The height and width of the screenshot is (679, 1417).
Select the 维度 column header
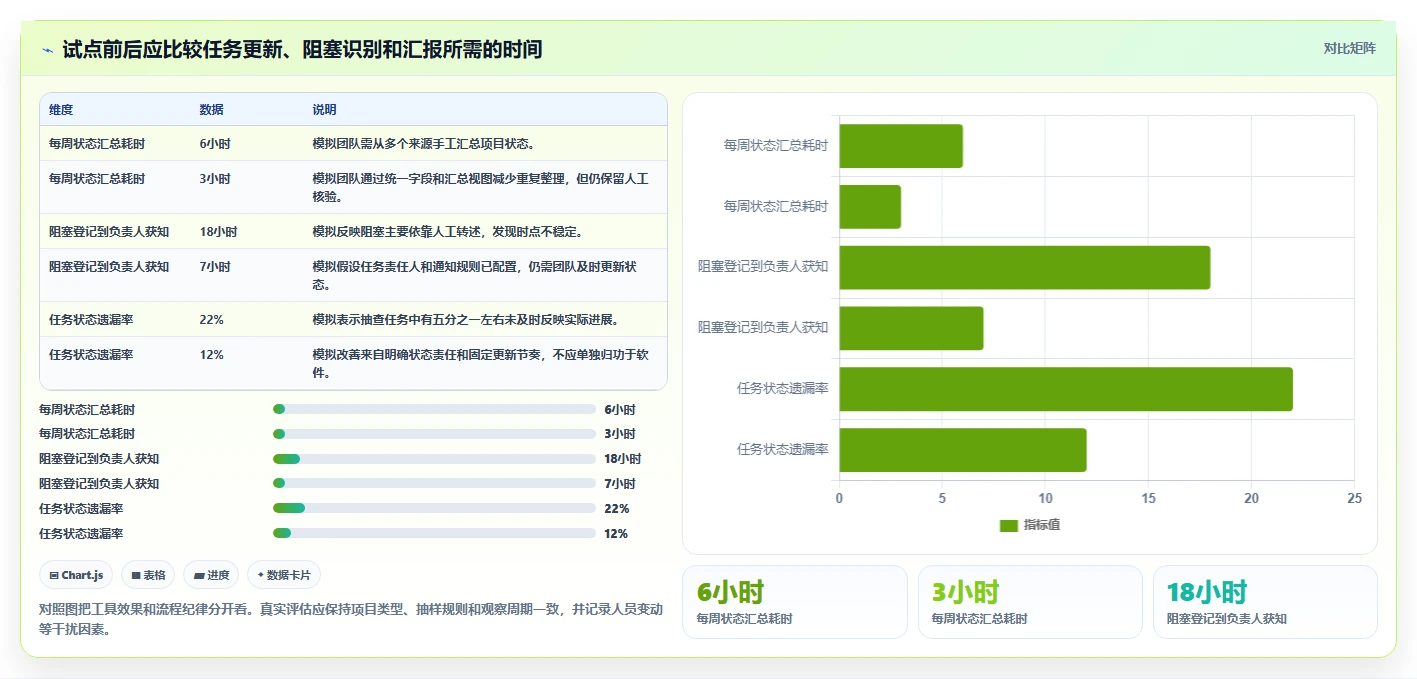click(61, 110)
